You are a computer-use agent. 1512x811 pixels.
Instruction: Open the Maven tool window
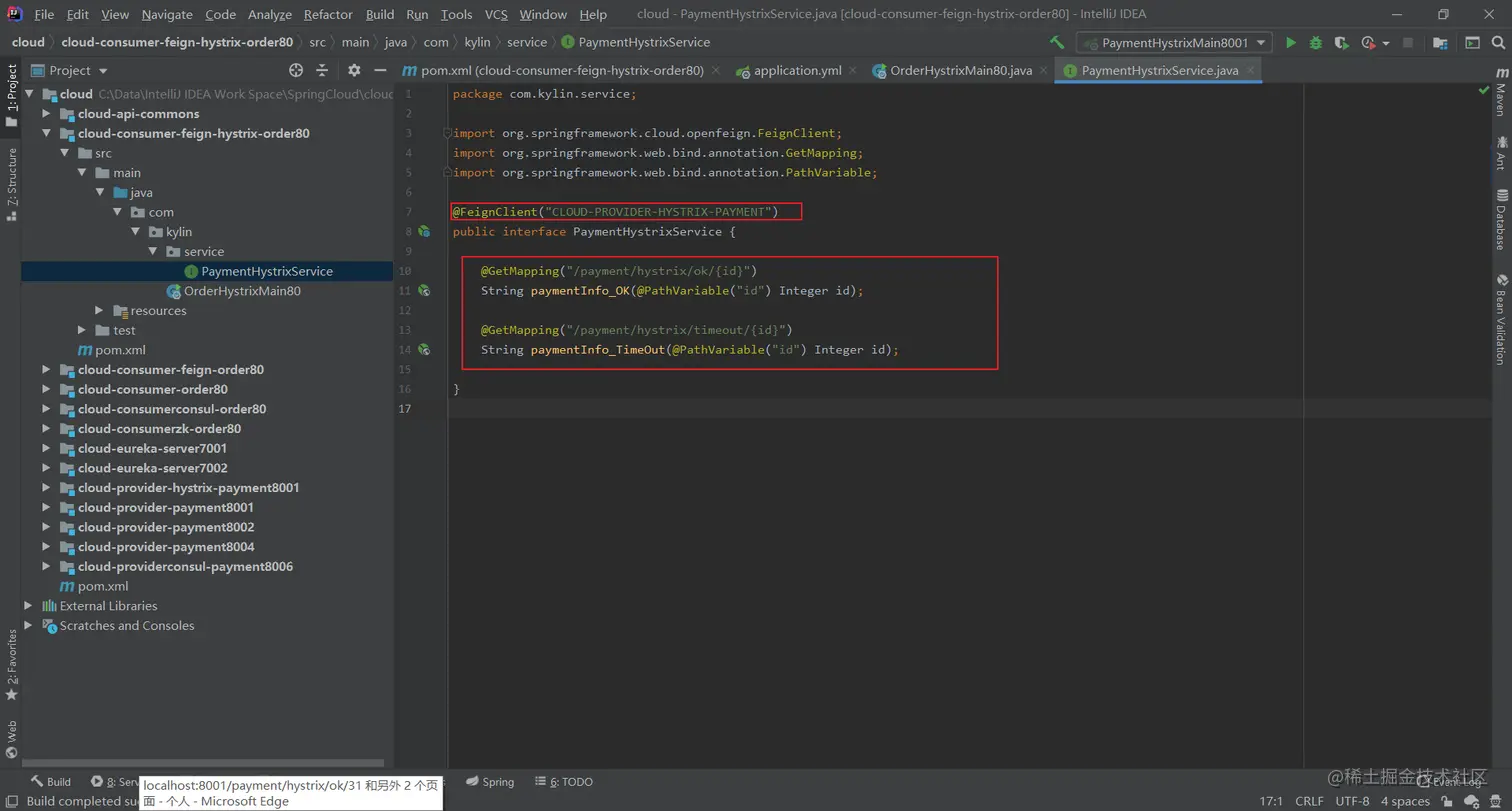tap(1501, 92)
